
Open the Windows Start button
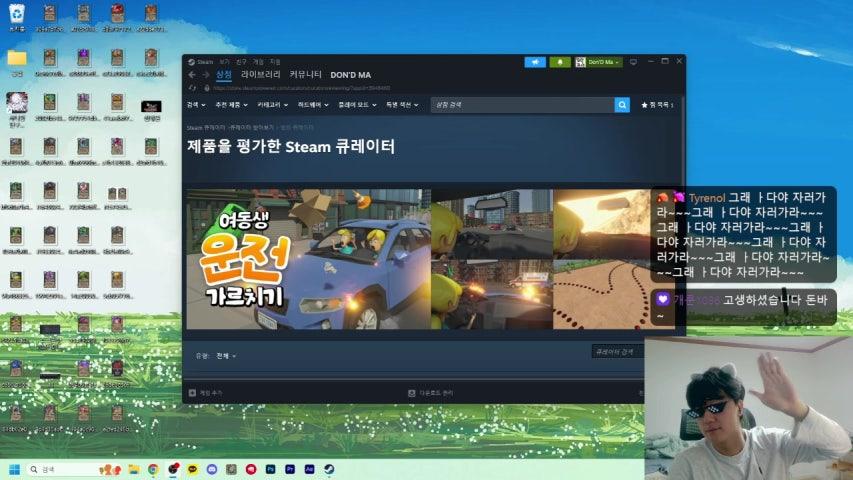click(x=14, y=469)
